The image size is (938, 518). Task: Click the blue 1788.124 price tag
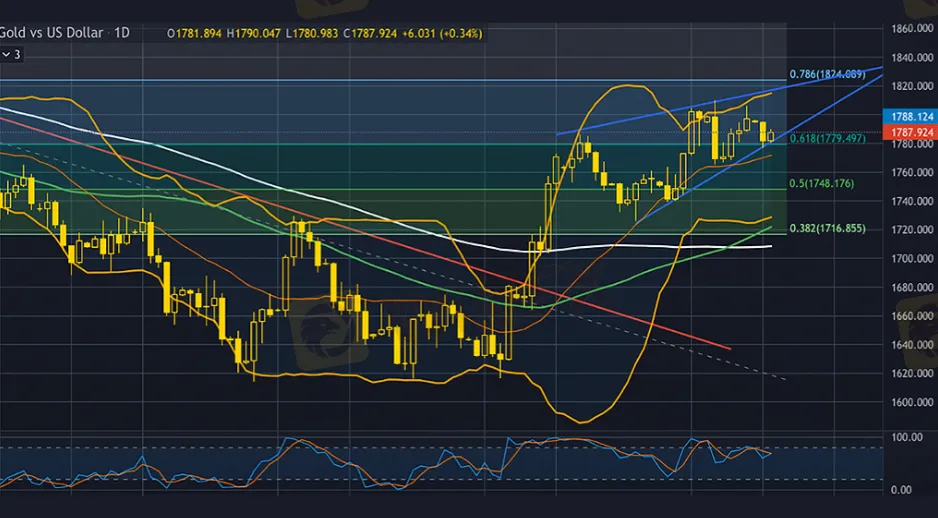click(x=913, y=117)
